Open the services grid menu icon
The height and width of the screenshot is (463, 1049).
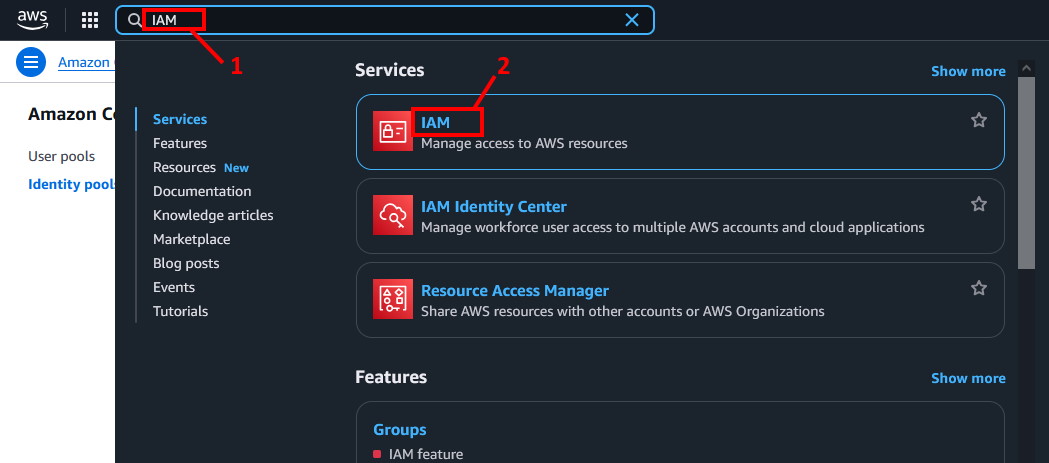point(90,20)
